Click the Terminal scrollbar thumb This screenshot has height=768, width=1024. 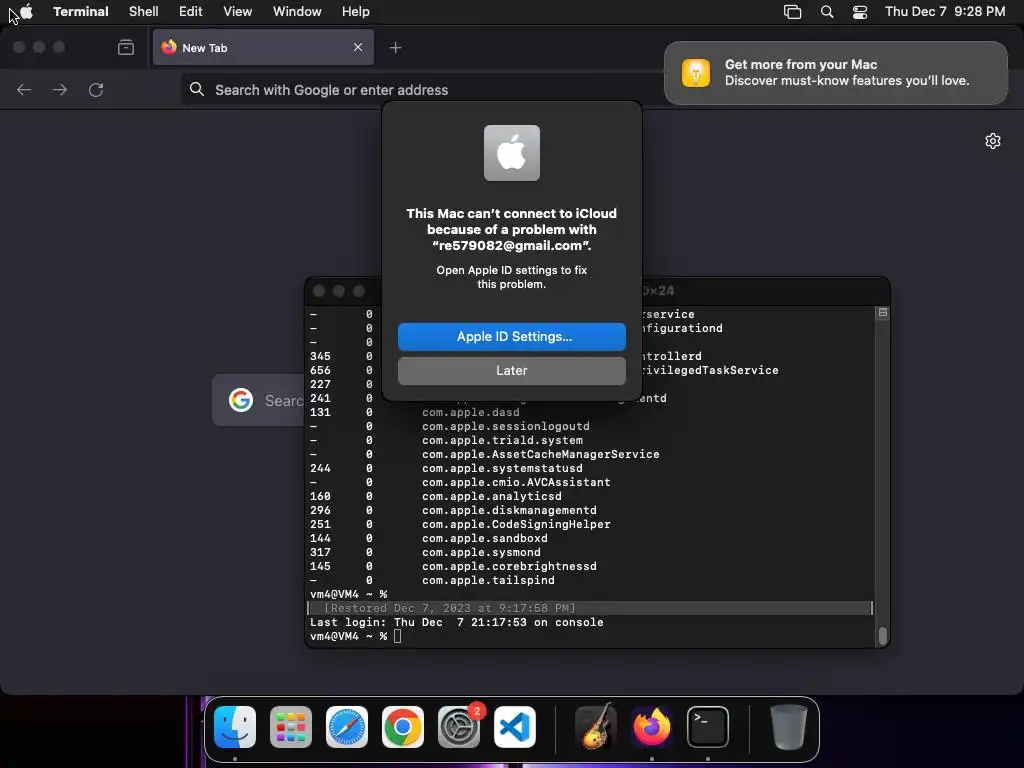pos(882,636)
